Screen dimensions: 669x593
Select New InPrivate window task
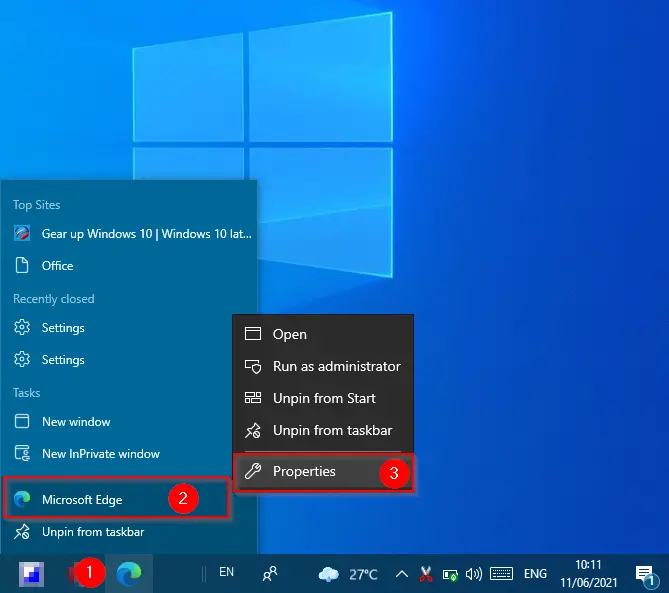point(129,453)
